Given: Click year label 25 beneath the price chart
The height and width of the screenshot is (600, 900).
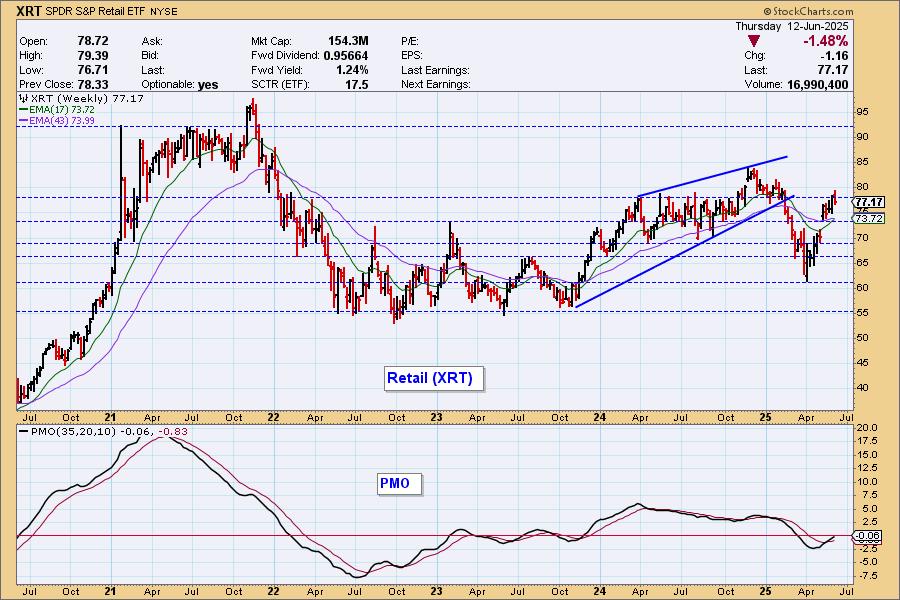Looking at the screenshot, I should tap(765, 417).
